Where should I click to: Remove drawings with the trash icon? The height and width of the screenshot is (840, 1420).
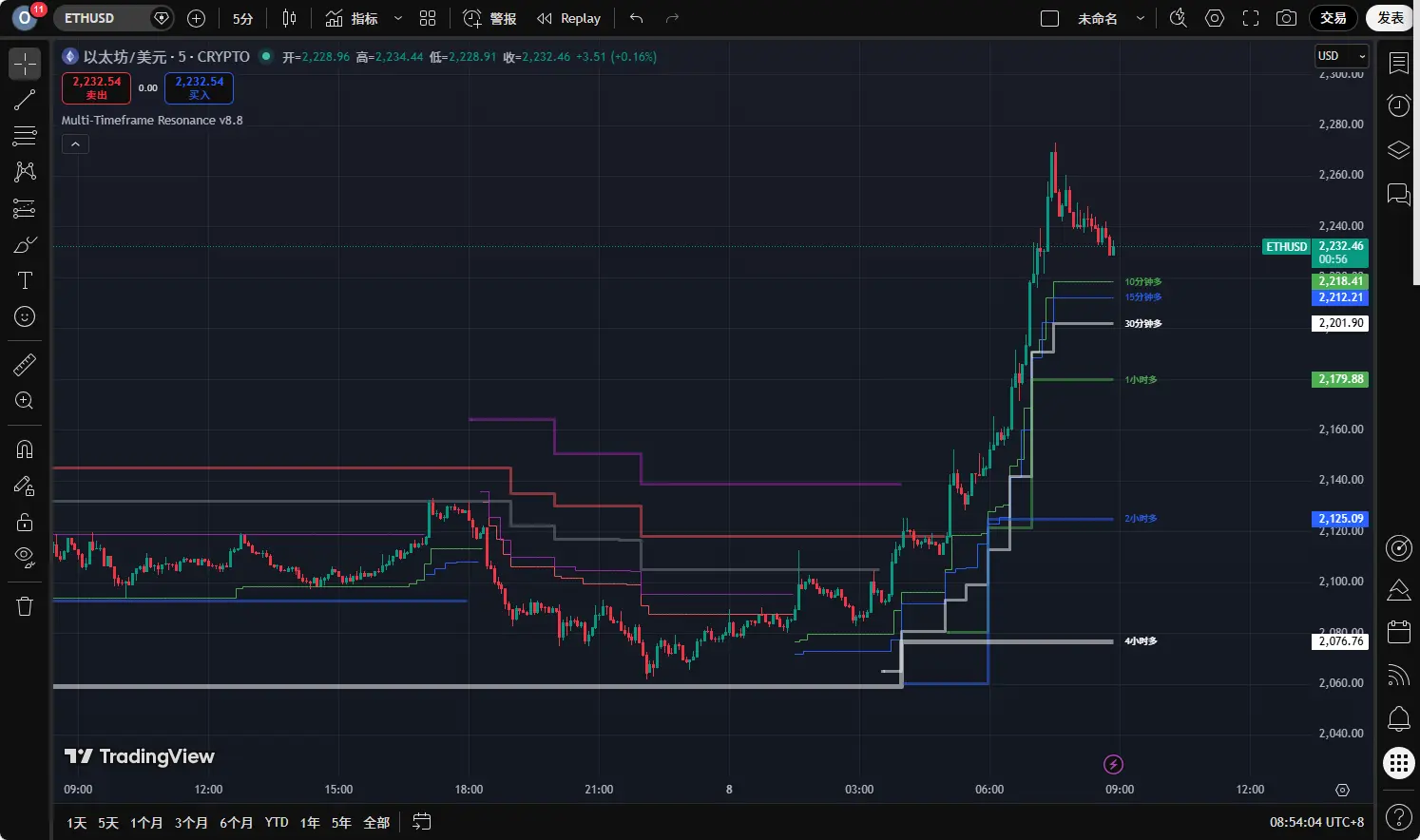point(25,606)
